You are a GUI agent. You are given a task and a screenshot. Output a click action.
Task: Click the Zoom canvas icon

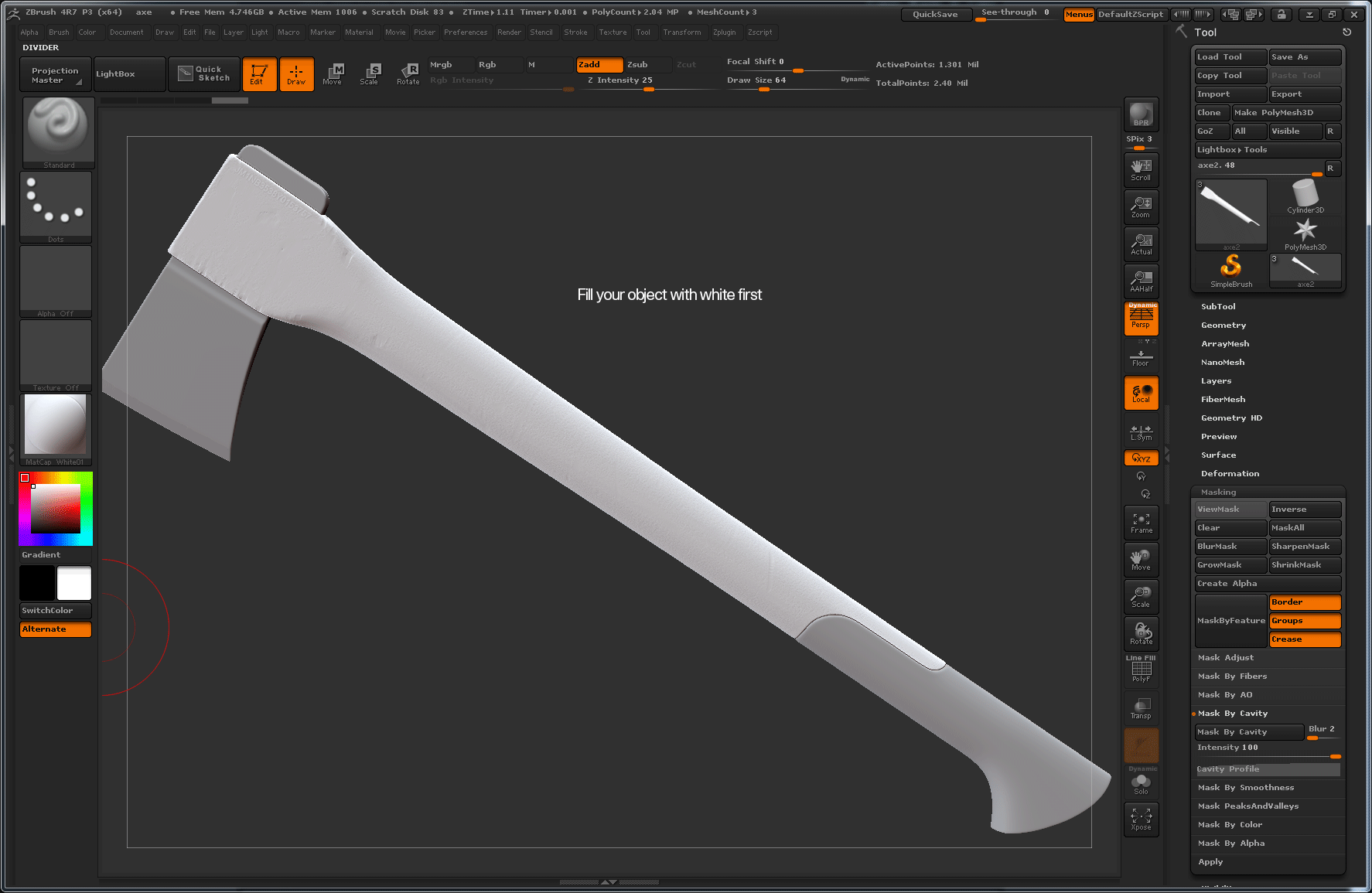pyautogui.click(x=1141, y=207)
